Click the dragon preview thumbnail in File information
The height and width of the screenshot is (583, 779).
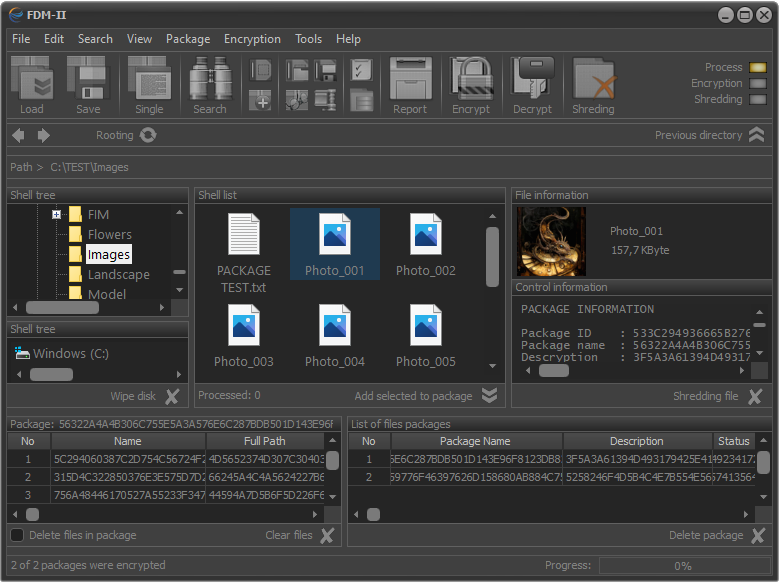551,241
